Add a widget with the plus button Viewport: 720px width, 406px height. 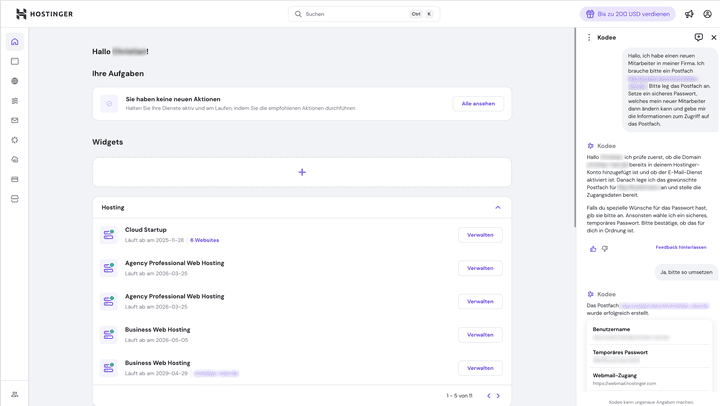pos(302,172)
